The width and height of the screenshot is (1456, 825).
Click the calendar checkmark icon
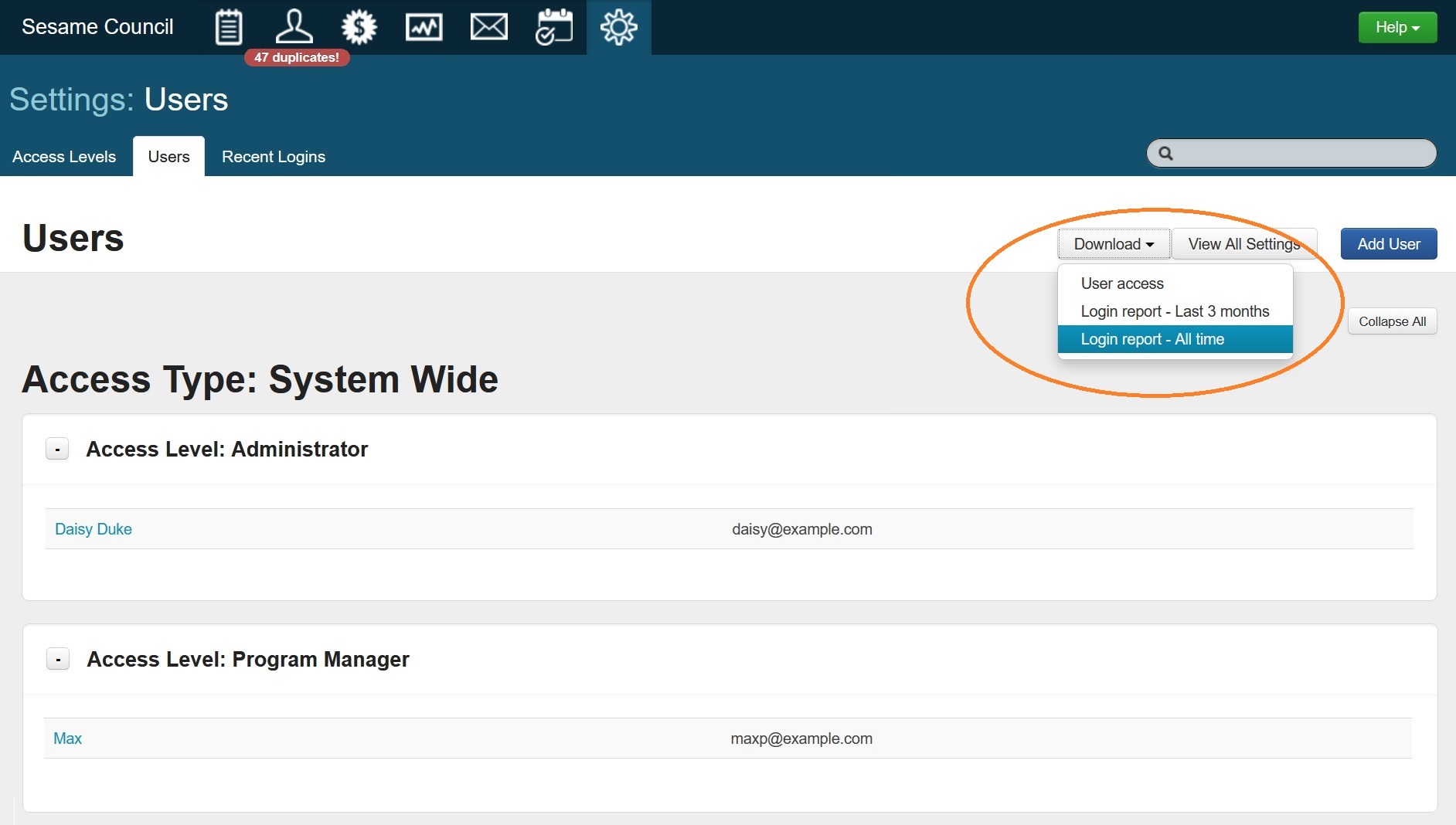point(553,28)
